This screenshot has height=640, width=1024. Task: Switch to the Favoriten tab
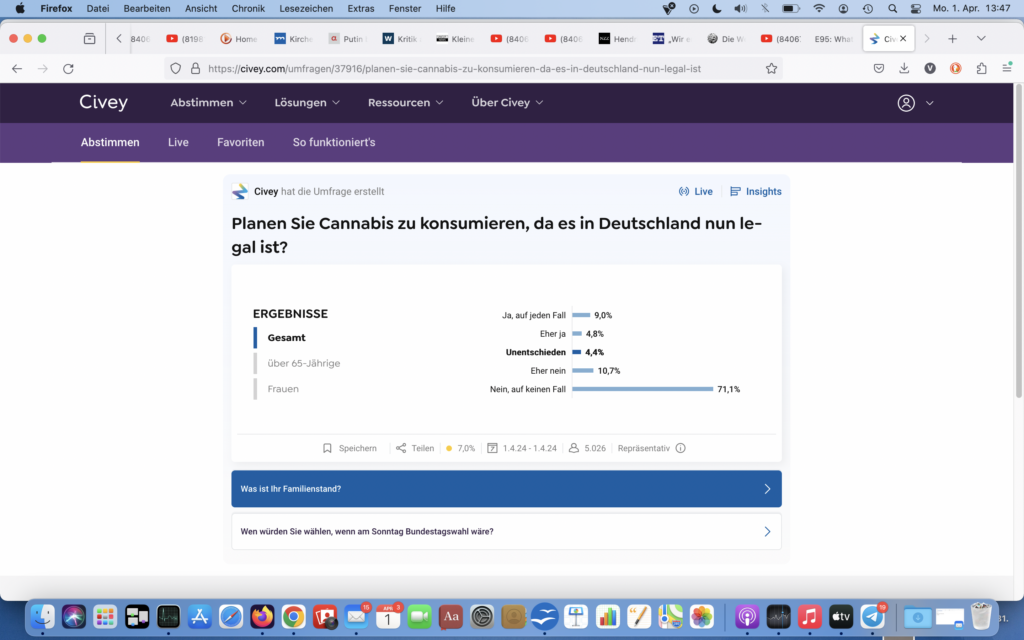(x=240, y=142)
